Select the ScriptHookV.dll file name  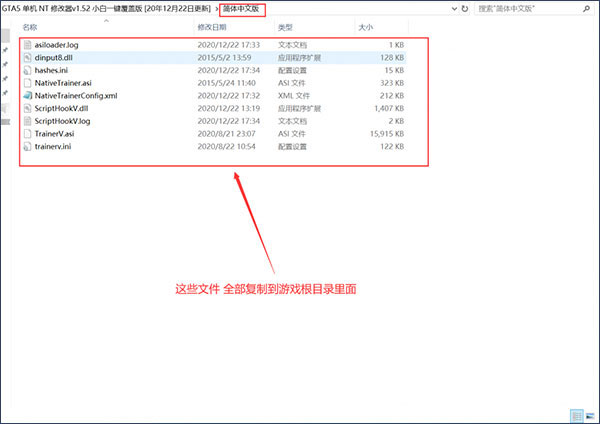tap(61, 108)
